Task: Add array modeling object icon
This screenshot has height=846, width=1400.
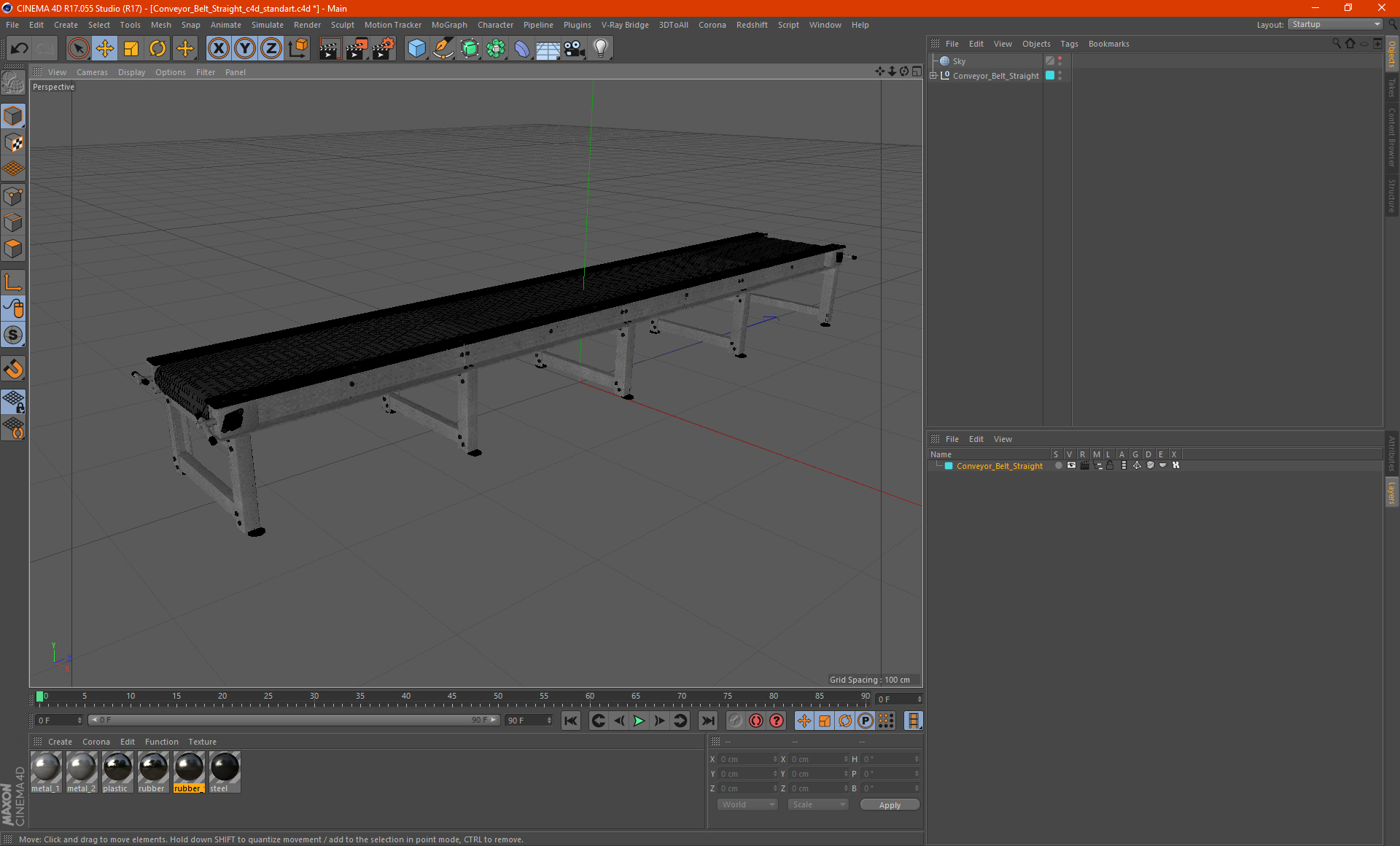Action: 496,49
